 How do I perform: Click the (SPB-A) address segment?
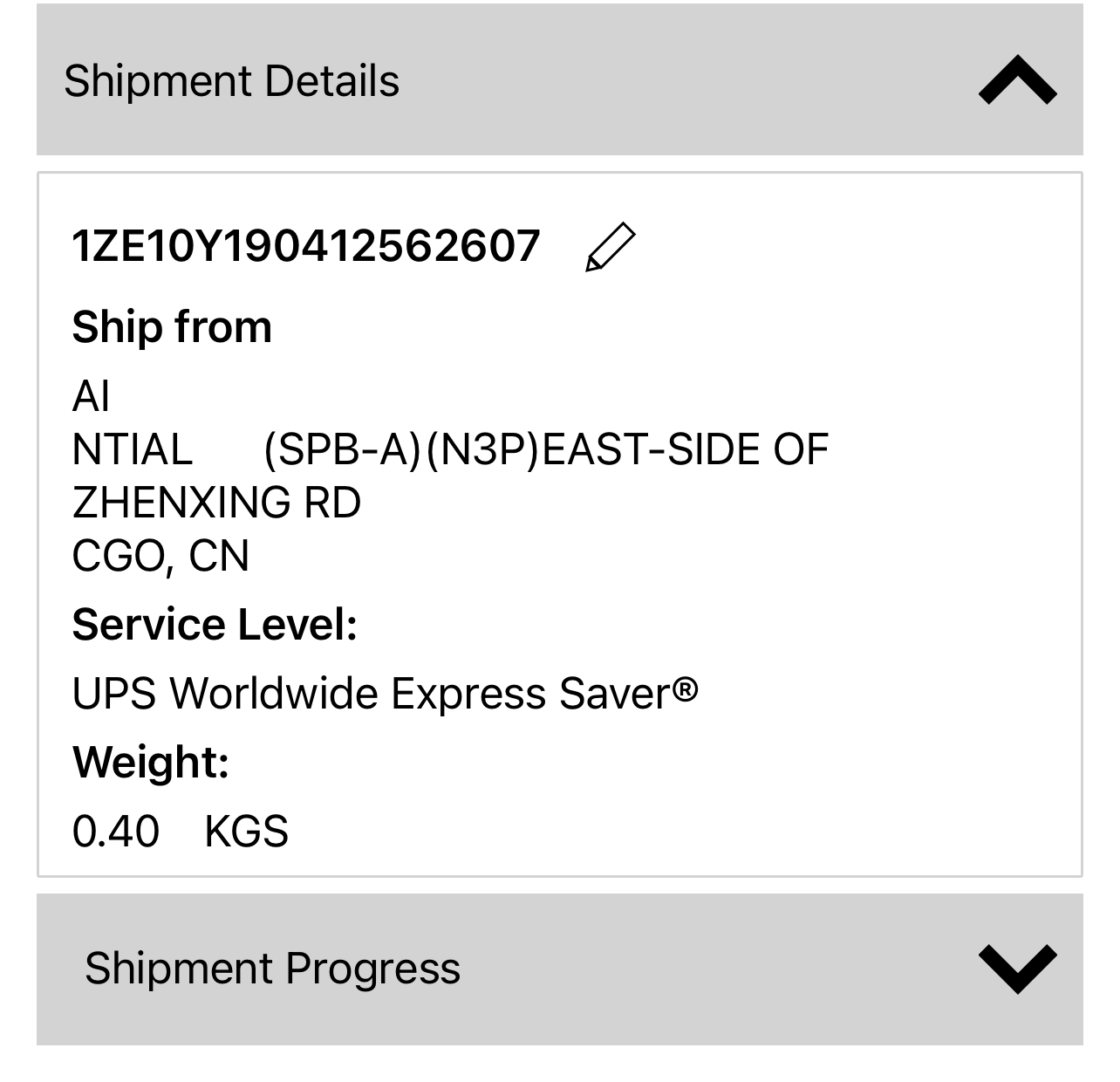(342, 450)
